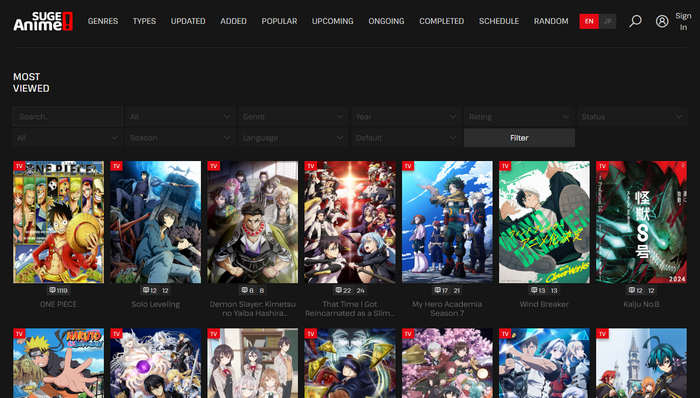The image size is (700, 398).
Task: Open the ONE PIECE title link
Action: click(58, 304)
